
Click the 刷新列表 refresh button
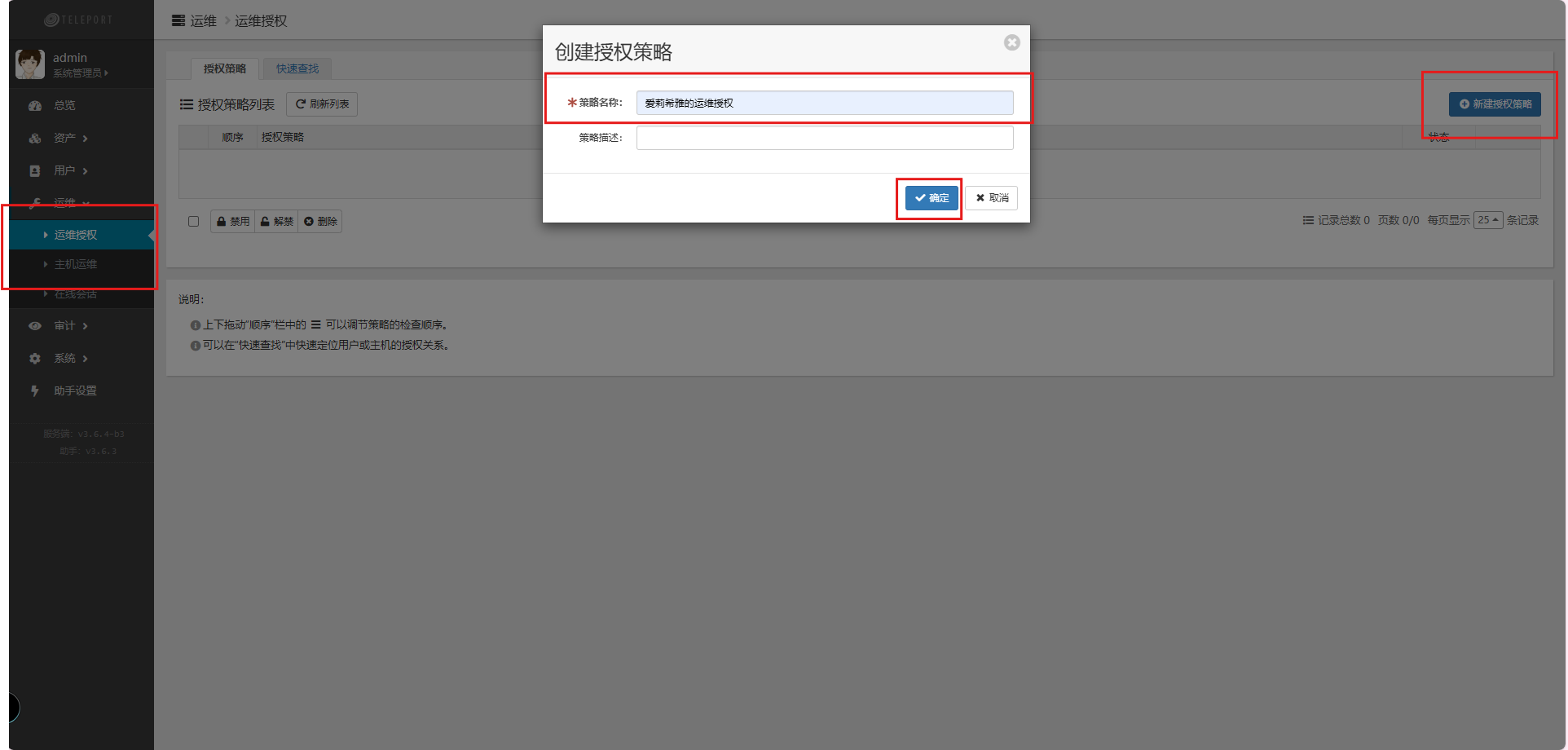point(322,104)
